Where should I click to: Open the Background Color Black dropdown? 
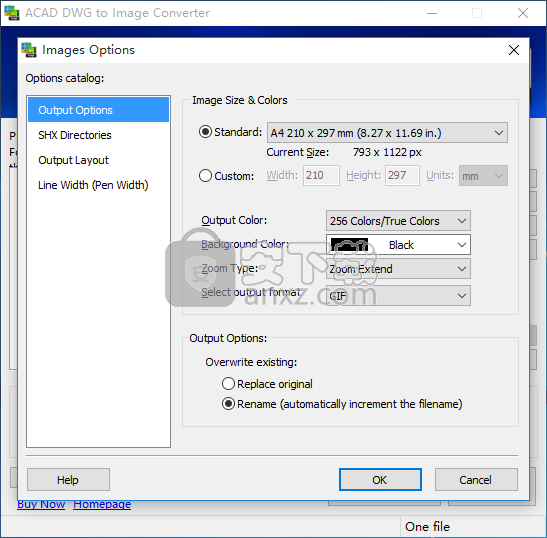398,245
